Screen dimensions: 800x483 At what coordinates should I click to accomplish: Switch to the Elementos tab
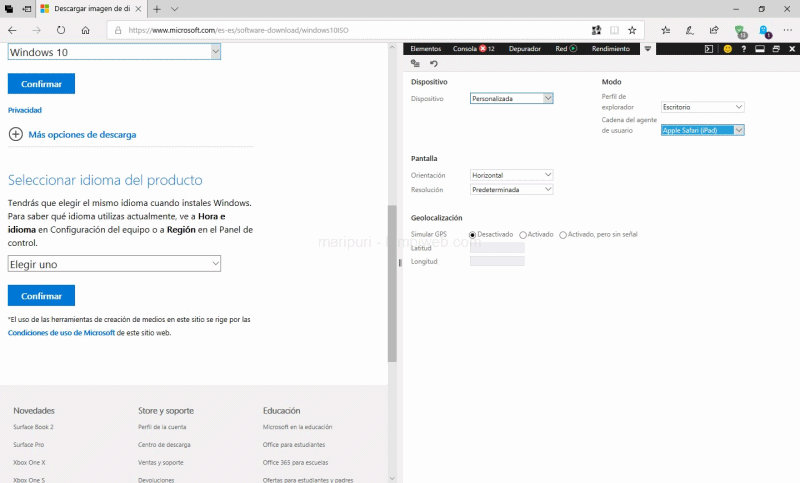[x=426, y=49]
